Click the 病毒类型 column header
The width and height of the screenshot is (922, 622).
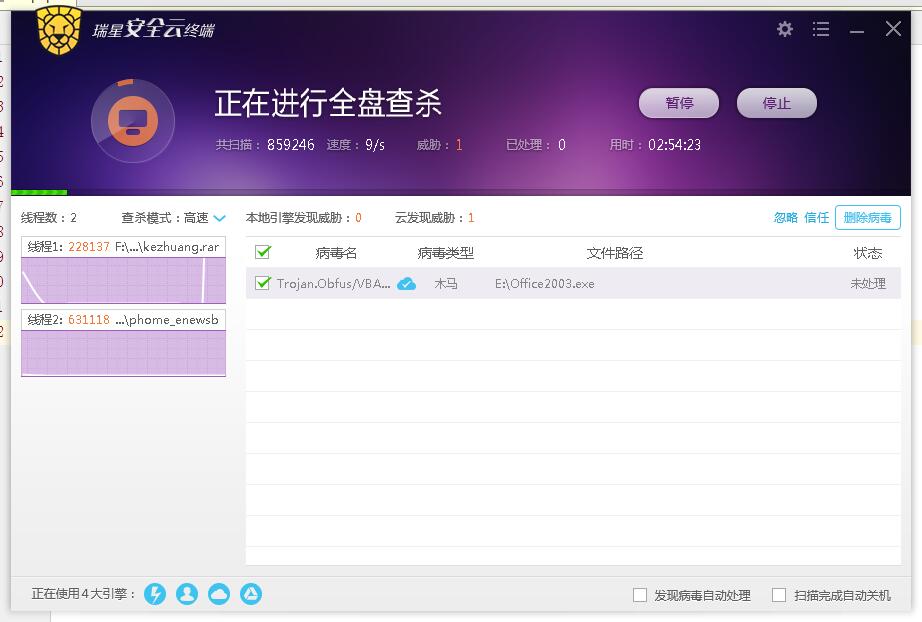[445, 253]
